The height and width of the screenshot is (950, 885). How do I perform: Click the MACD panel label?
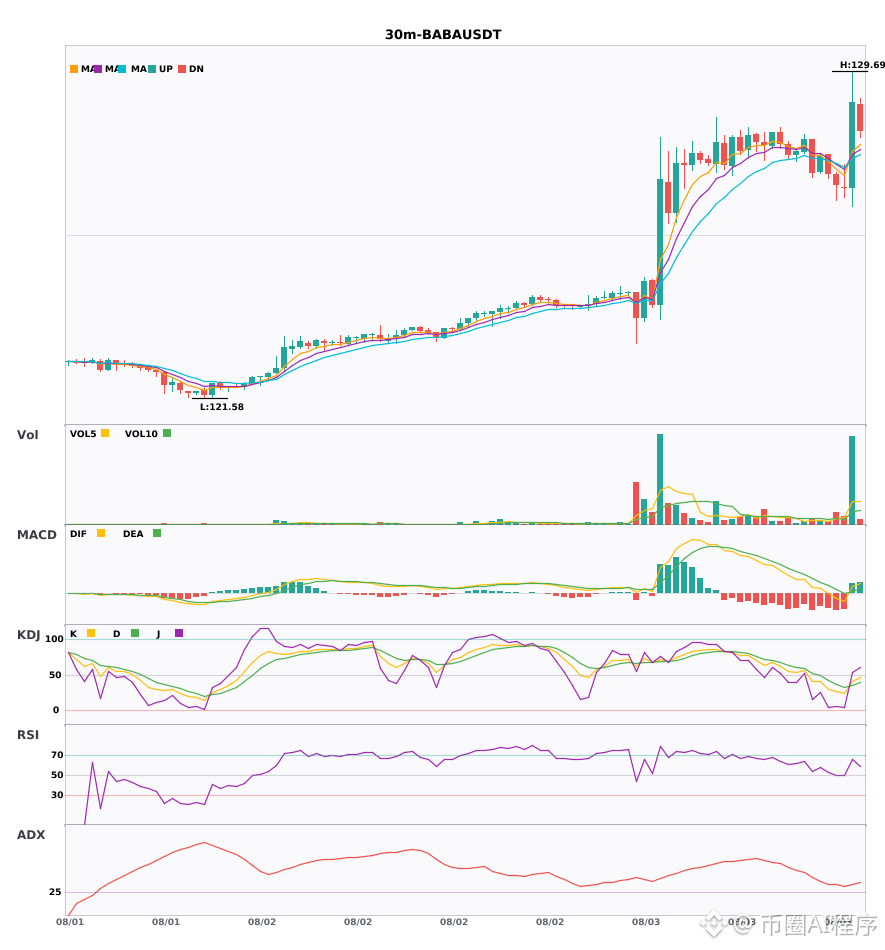coord(36,535)
